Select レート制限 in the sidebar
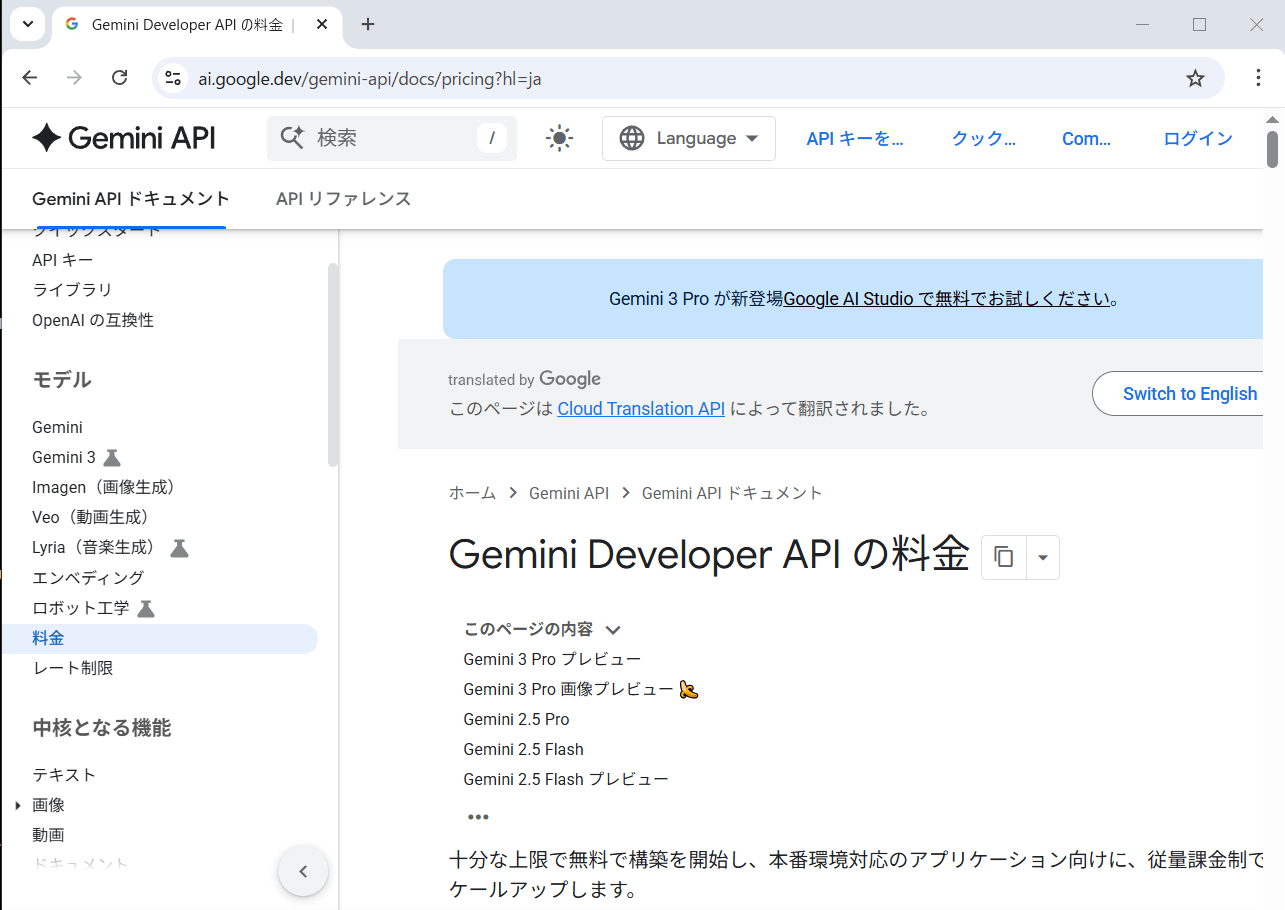The image size is (1285, 910). 72,668
